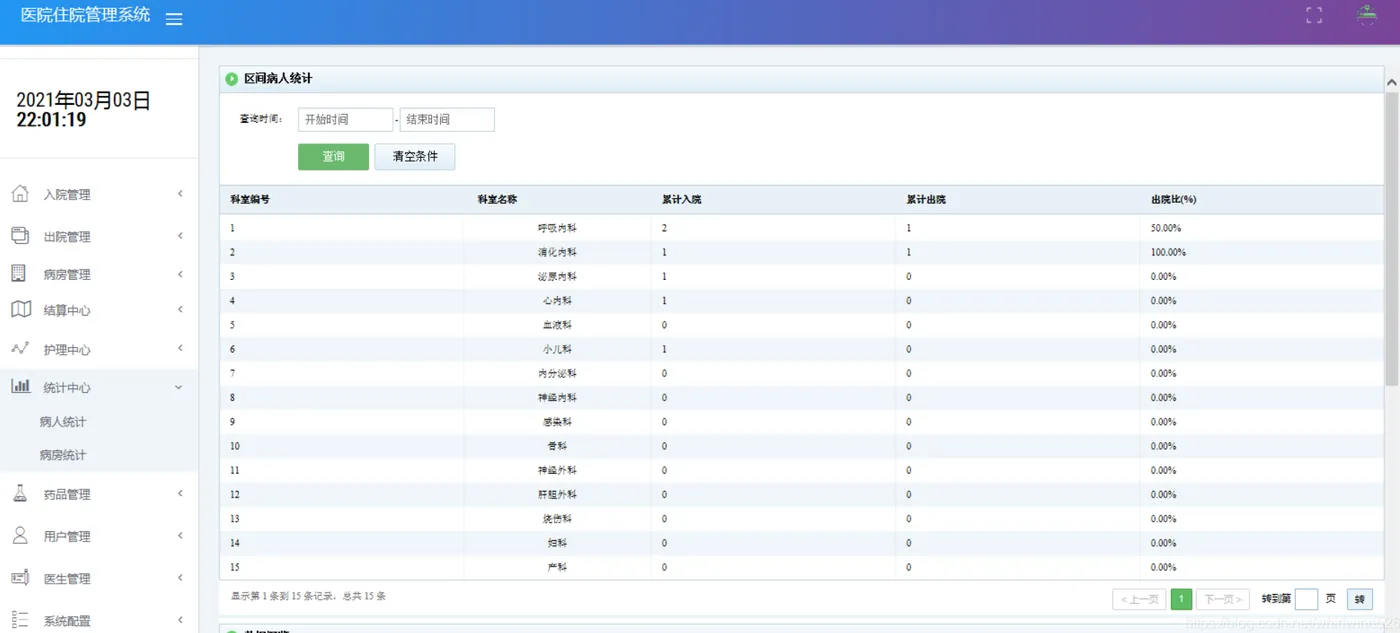
Task: Select page 1 in pagination
Action: [1181, 599]
